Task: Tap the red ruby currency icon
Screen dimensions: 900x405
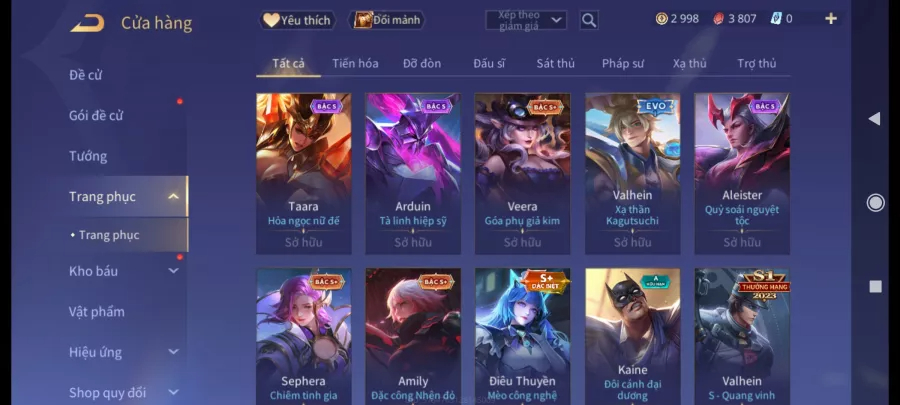Action: tap(718, 19)
